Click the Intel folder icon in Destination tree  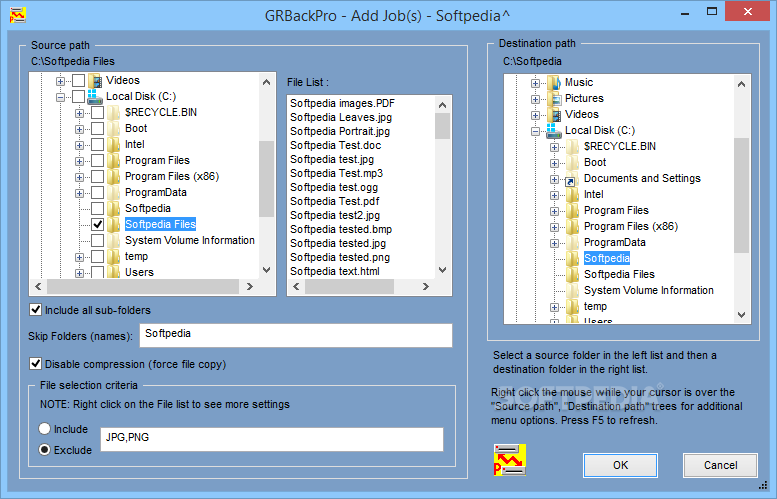tap(572, 194)
